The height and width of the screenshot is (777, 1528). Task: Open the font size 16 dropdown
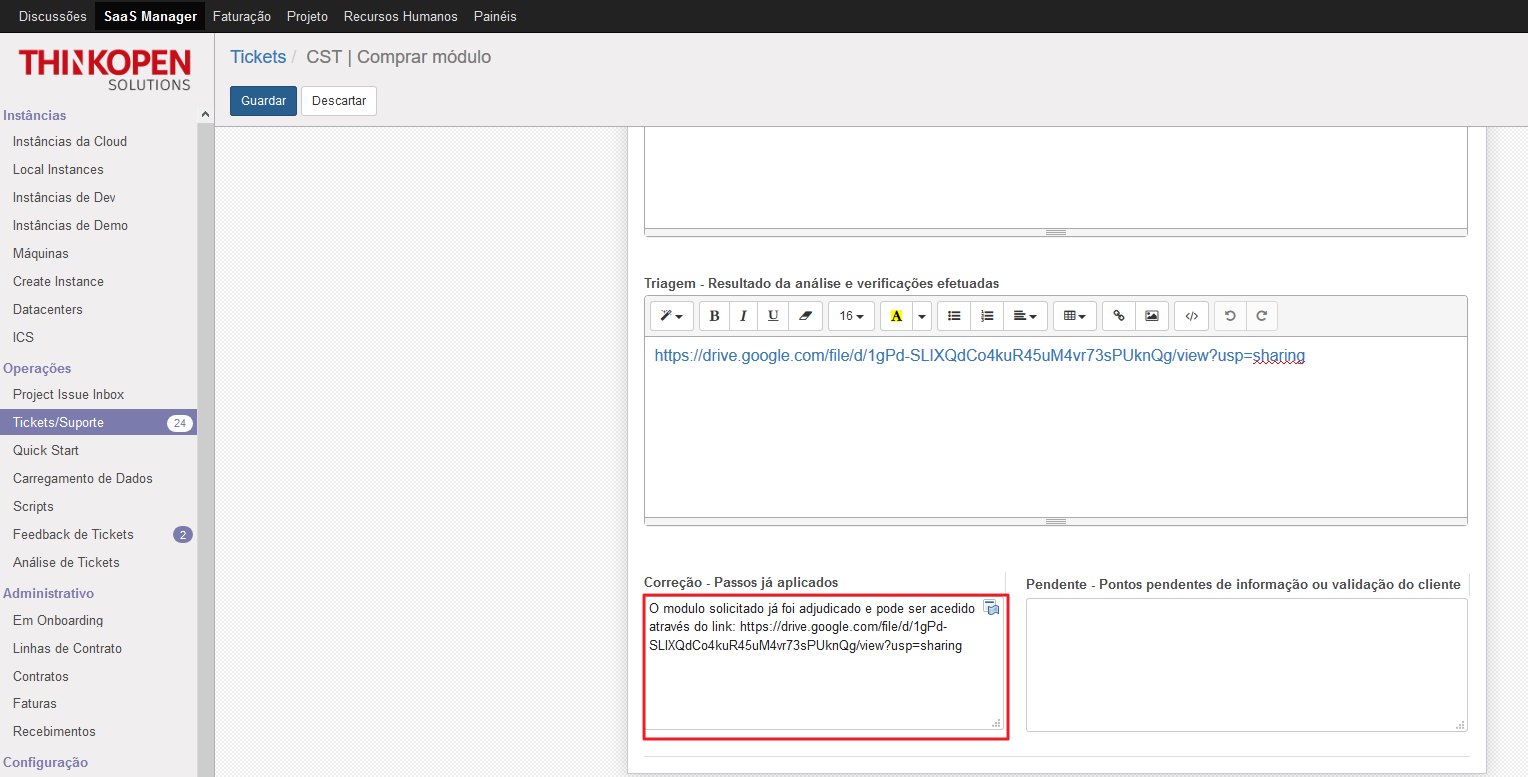[x=851, y=316]
